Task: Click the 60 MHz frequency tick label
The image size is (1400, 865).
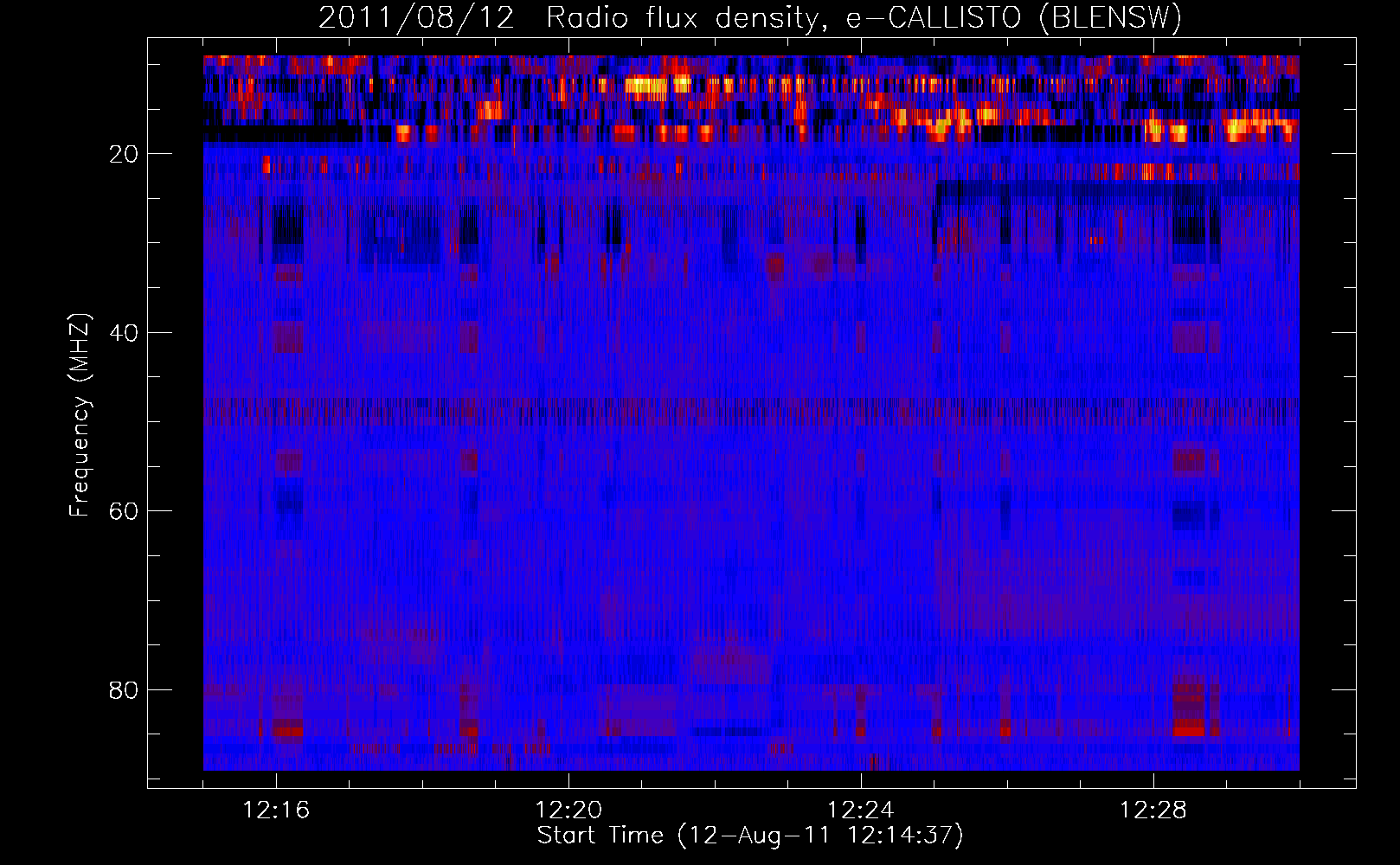Action: [125, 511]
